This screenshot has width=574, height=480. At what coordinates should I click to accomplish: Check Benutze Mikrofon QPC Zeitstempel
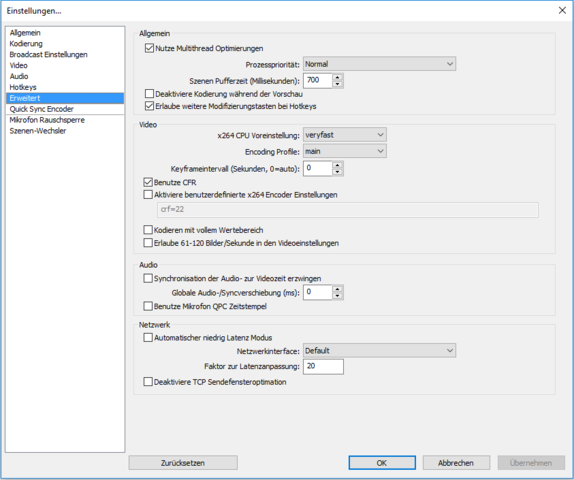148,306
